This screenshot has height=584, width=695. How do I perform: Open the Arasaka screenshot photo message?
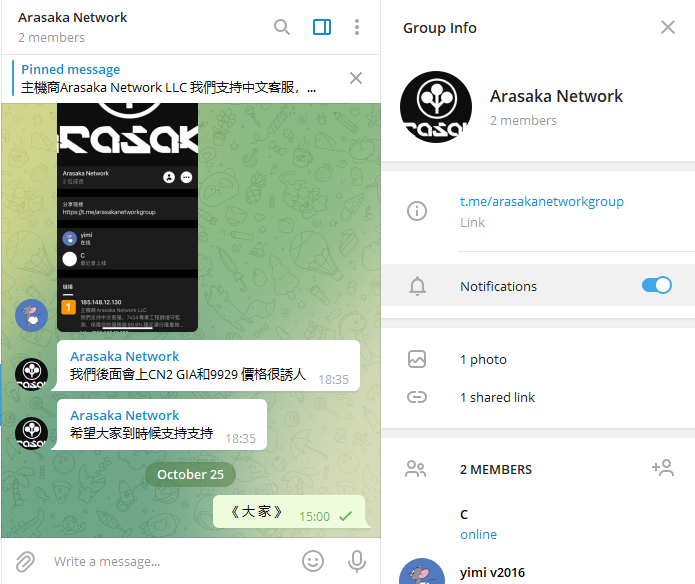[128, 217]
